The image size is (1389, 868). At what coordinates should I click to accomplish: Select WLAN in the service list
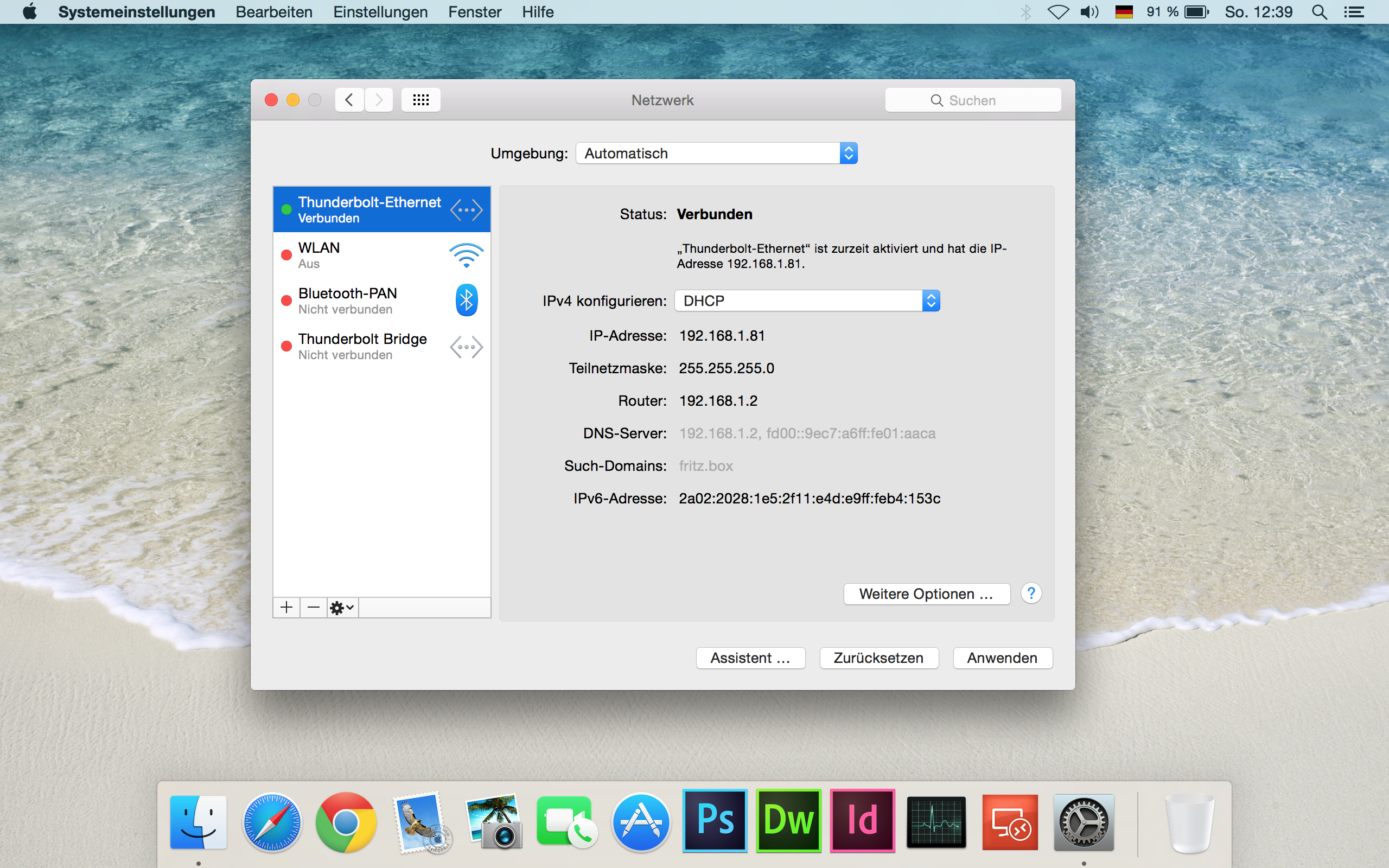coord(381,255)
